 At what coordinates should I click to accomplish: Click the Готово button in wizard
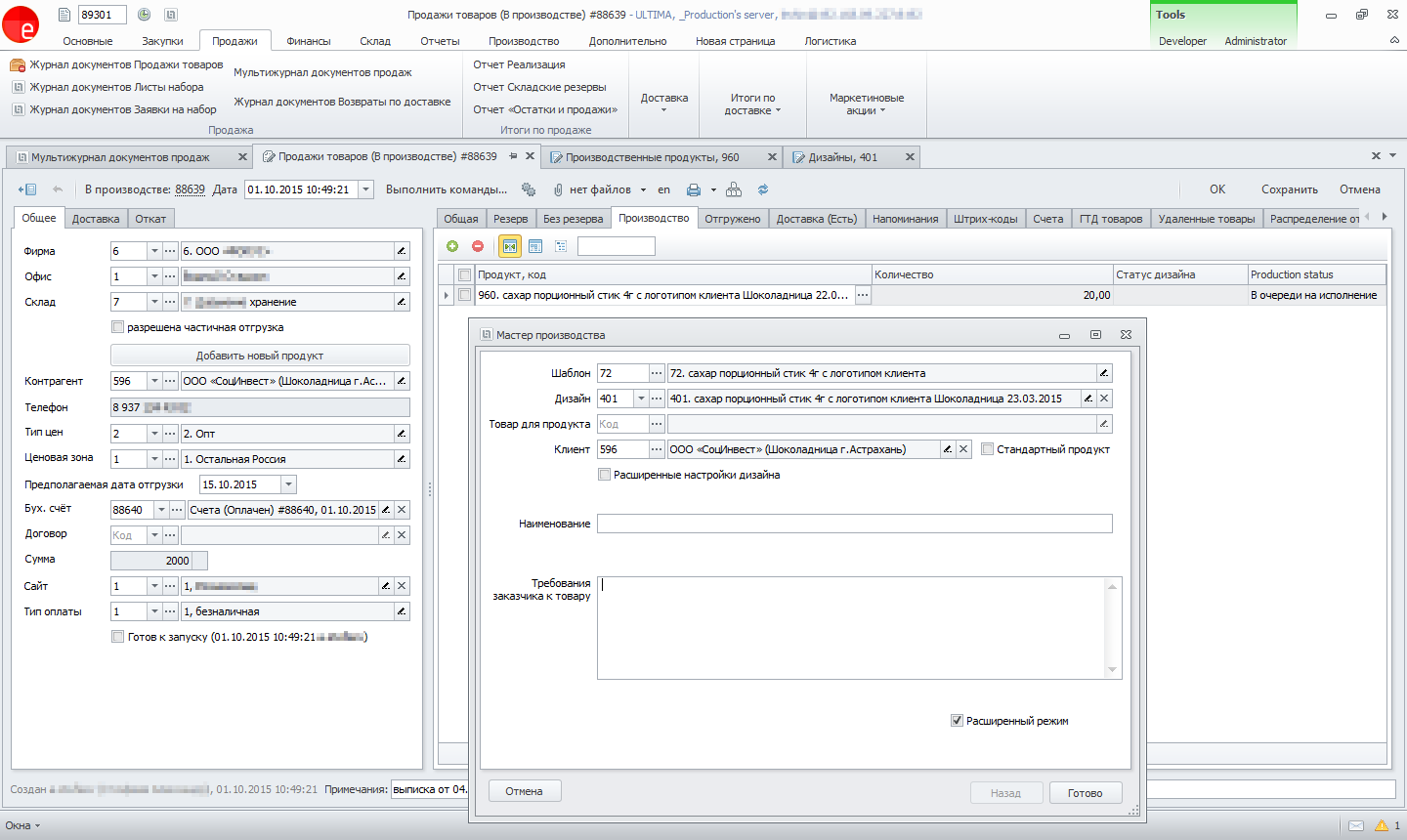point(1085,793)
